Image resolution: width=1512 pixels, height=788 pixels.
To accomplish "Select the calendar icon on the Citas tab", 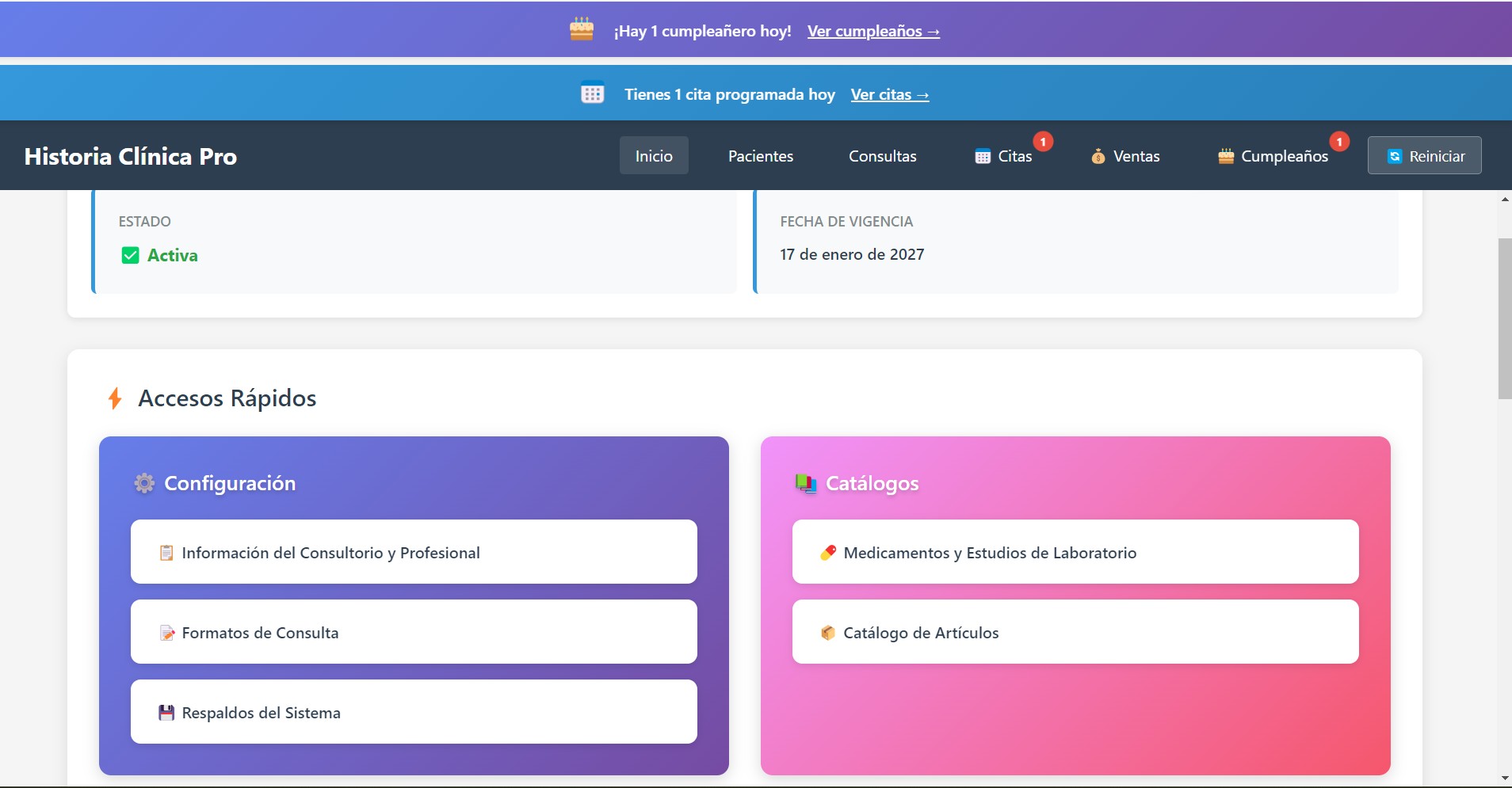I will pos(982,156).
